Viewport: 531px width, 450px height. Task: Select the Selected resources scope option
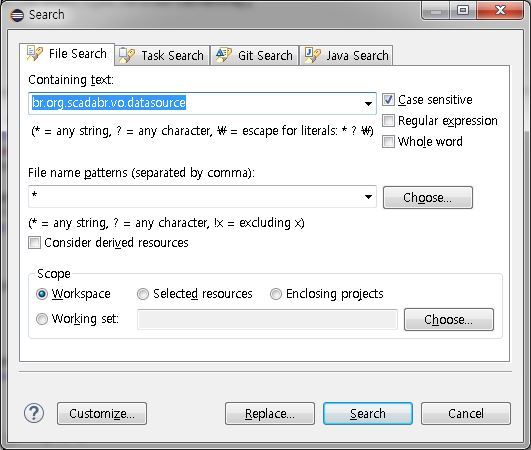coord(143,294)
